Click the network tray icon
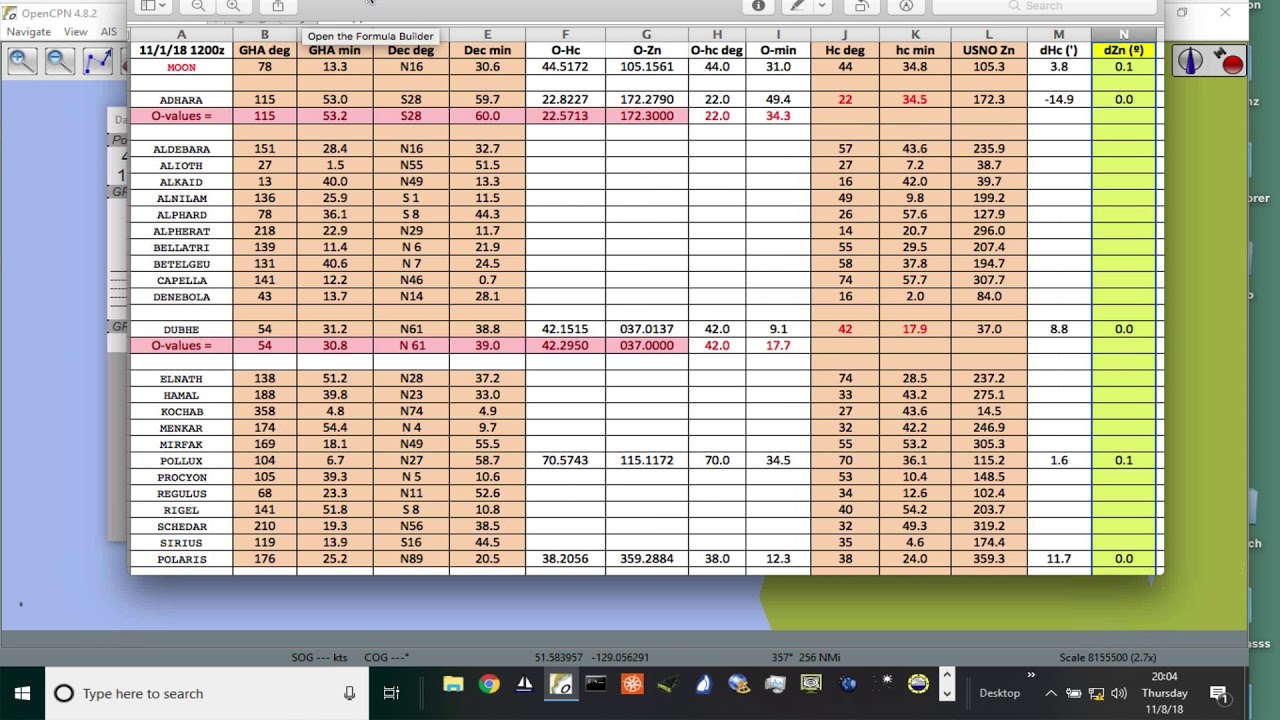 [x=1096, y=693]
